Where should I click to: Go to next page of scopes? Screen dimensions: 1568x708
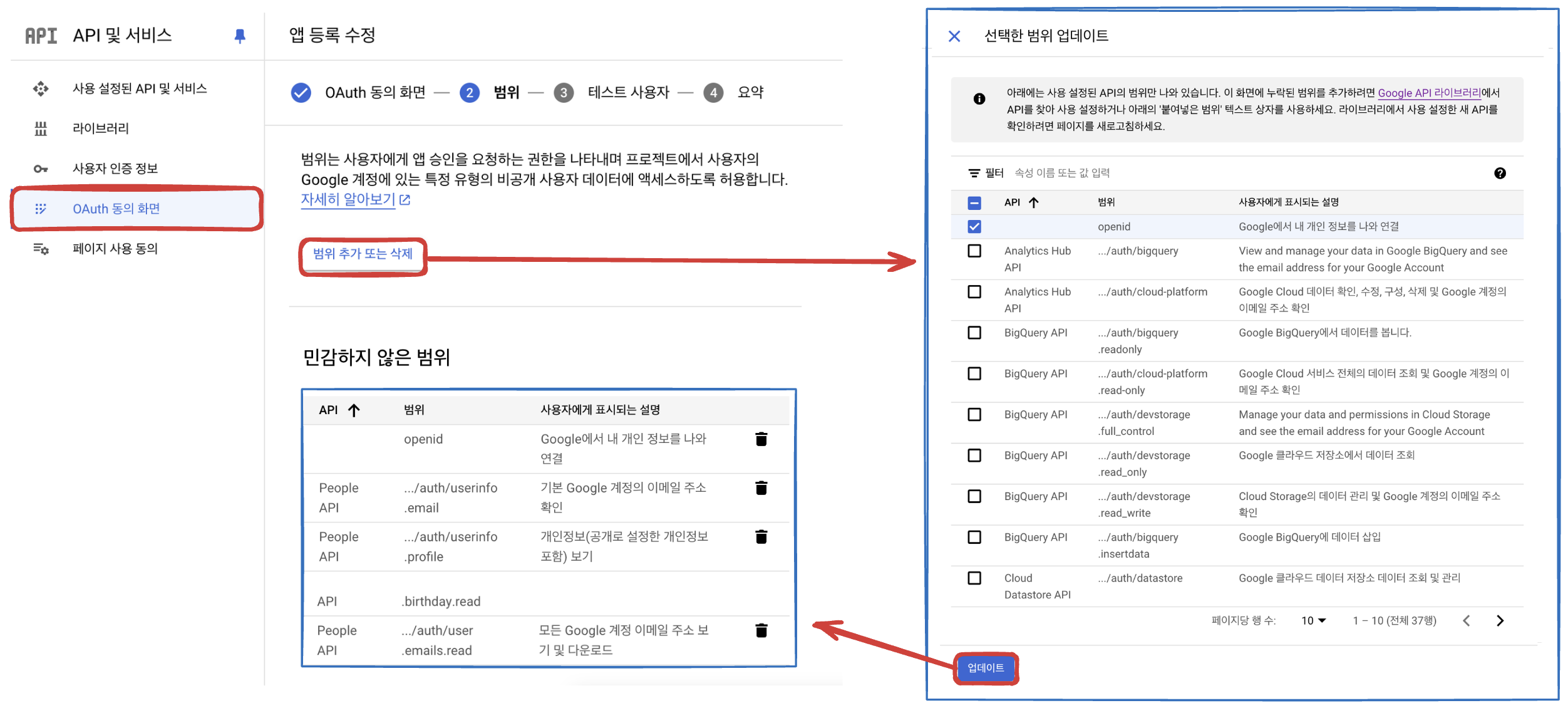click(1500, 621)
